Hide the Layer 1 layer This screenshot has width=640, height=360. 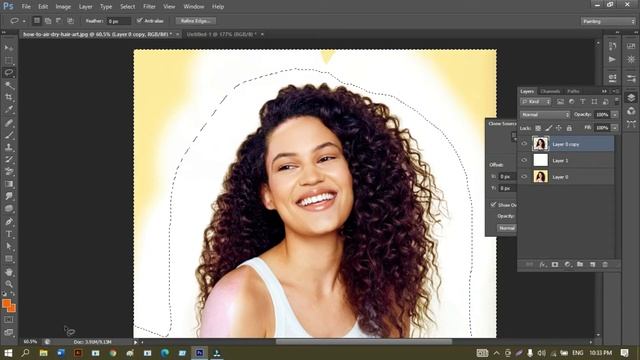(x=524, y=160)
